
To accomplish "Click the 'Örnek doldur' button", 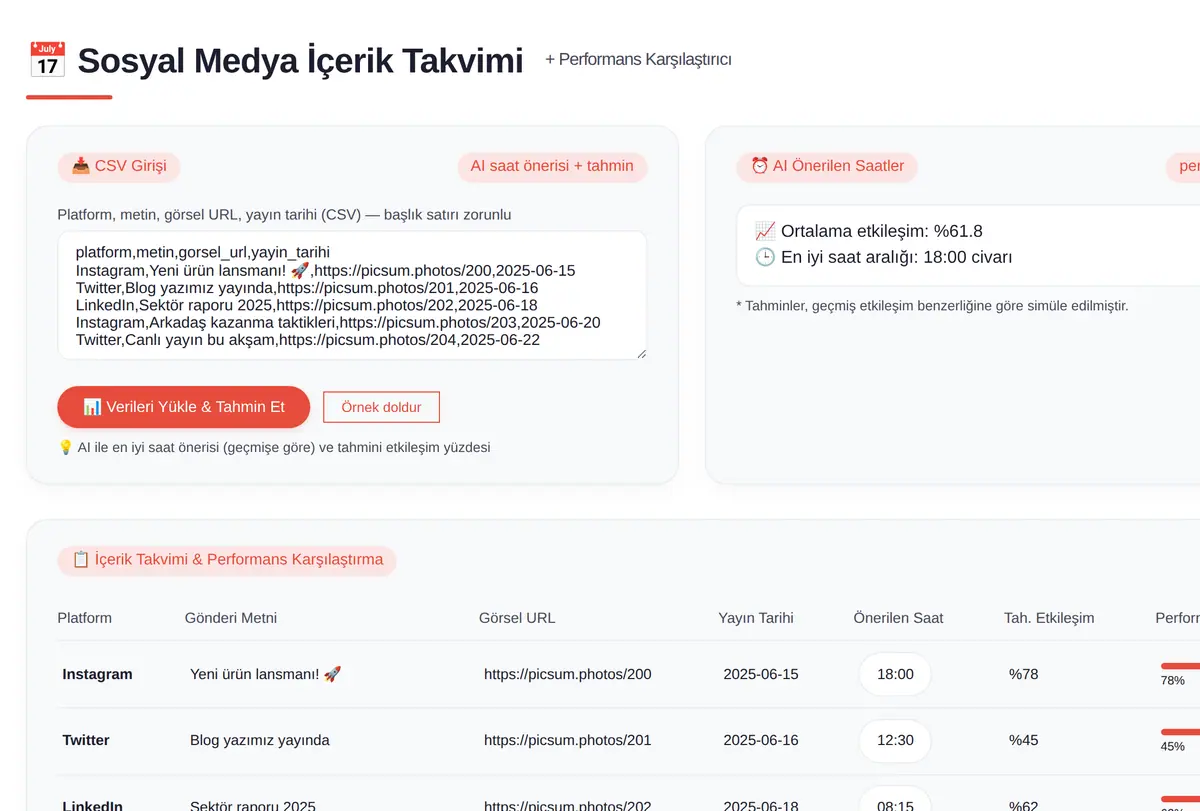I will [x=381, y=407].
